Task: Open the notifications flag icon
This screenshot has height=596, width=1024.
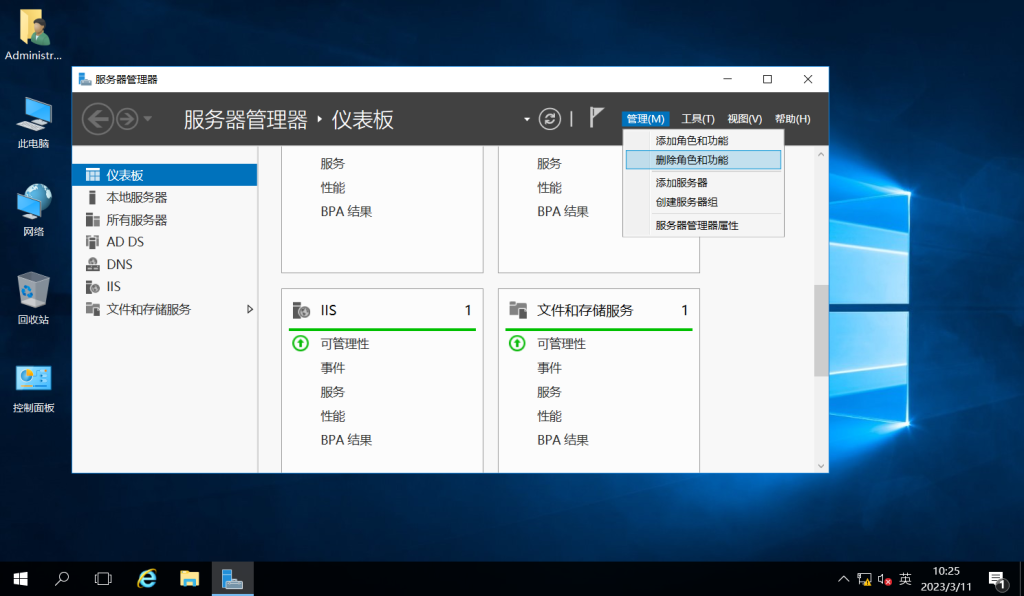Action: pyautogui.click(x=596, y=117)
